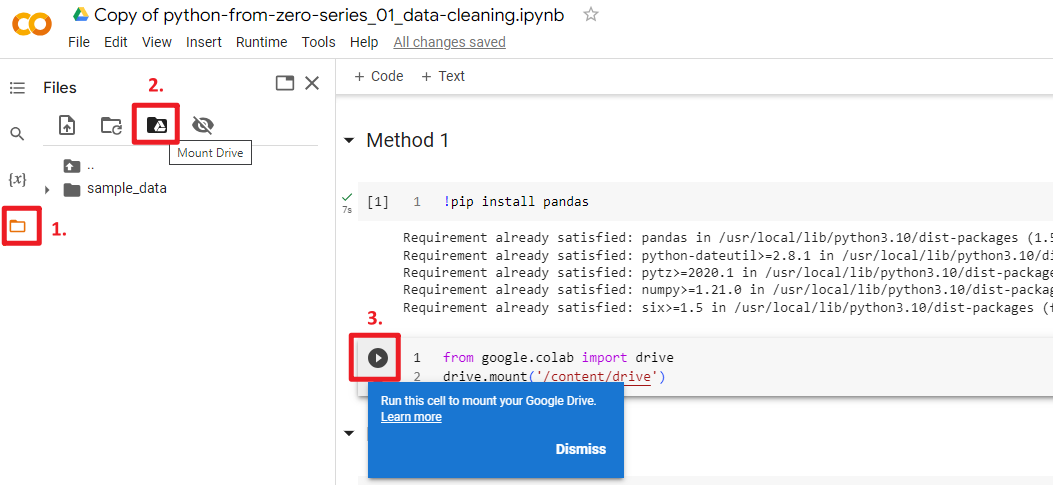Open the table of contents panel
The width and height of the screenshot is (1053, 485).
(x=17, y=88)
